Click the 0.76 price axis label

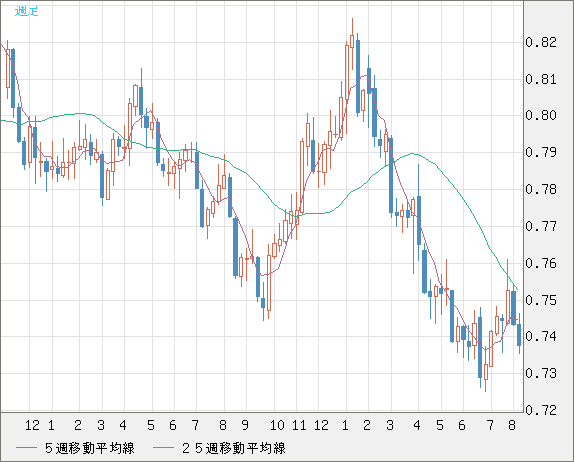(x=541, y=263)
